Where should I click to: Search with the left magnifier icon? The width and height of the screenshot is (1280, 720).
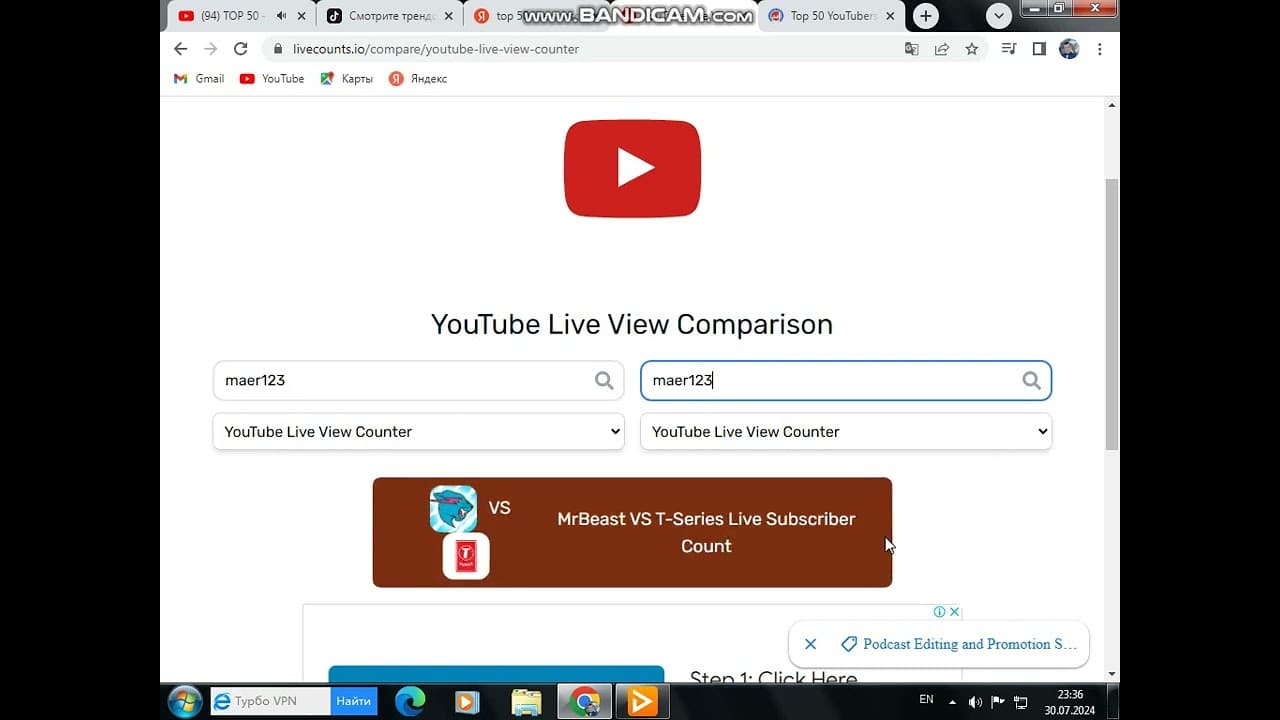604,380
